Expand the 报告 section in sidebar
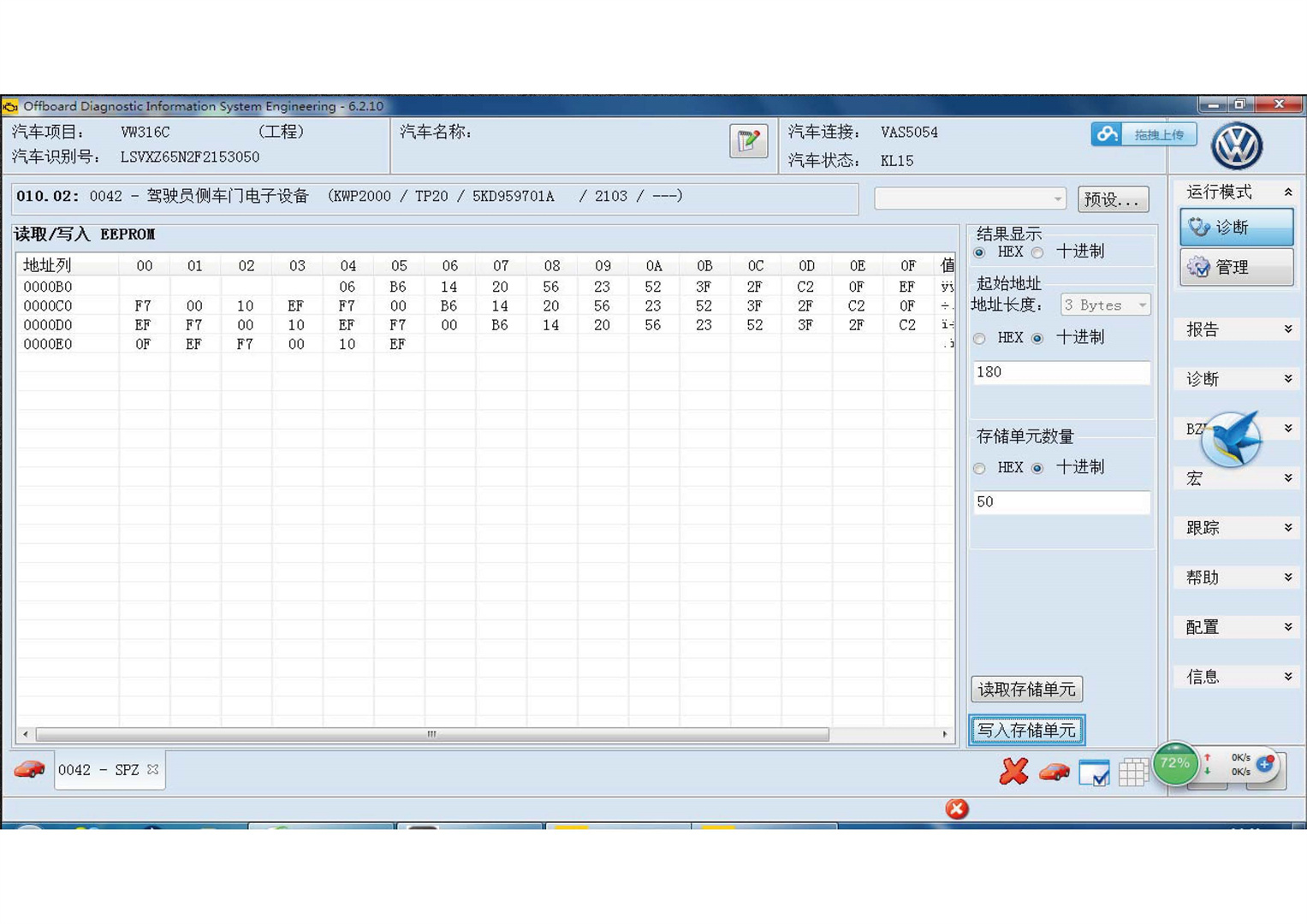Viewport: 1307px width, 924px height. [1237, 329]
